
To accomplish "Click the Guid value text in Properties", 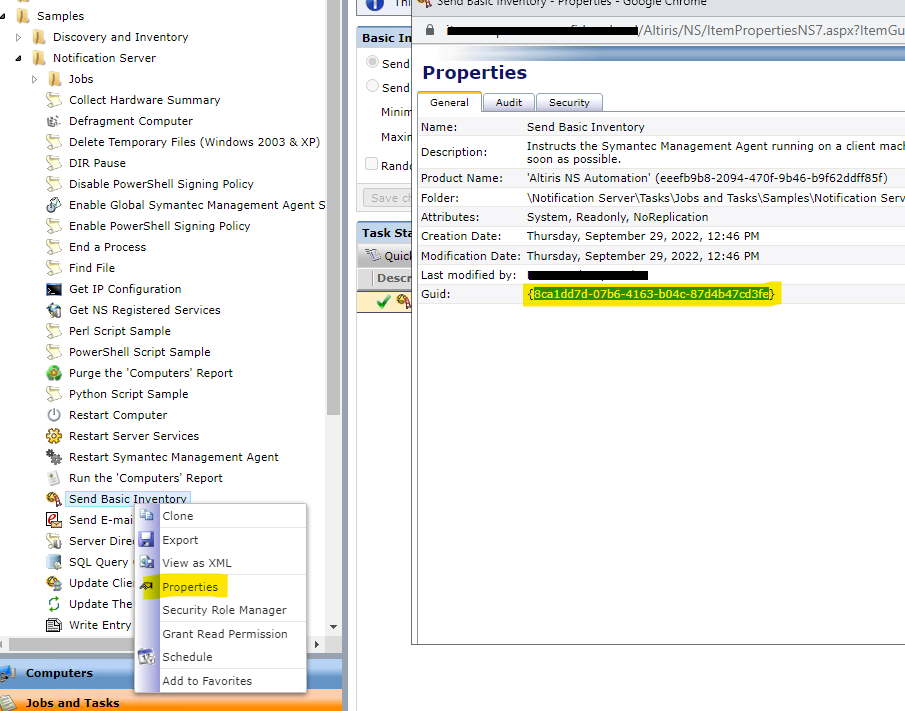I will (651, 294).
